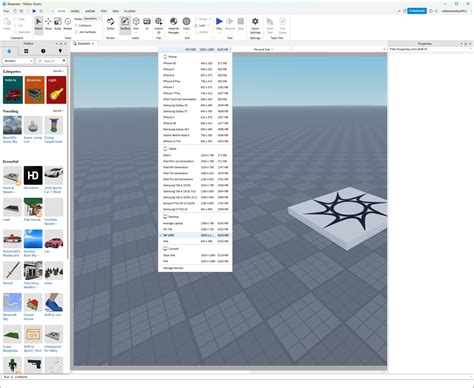Open the VIEW ribbon tab

pos(115,11)
